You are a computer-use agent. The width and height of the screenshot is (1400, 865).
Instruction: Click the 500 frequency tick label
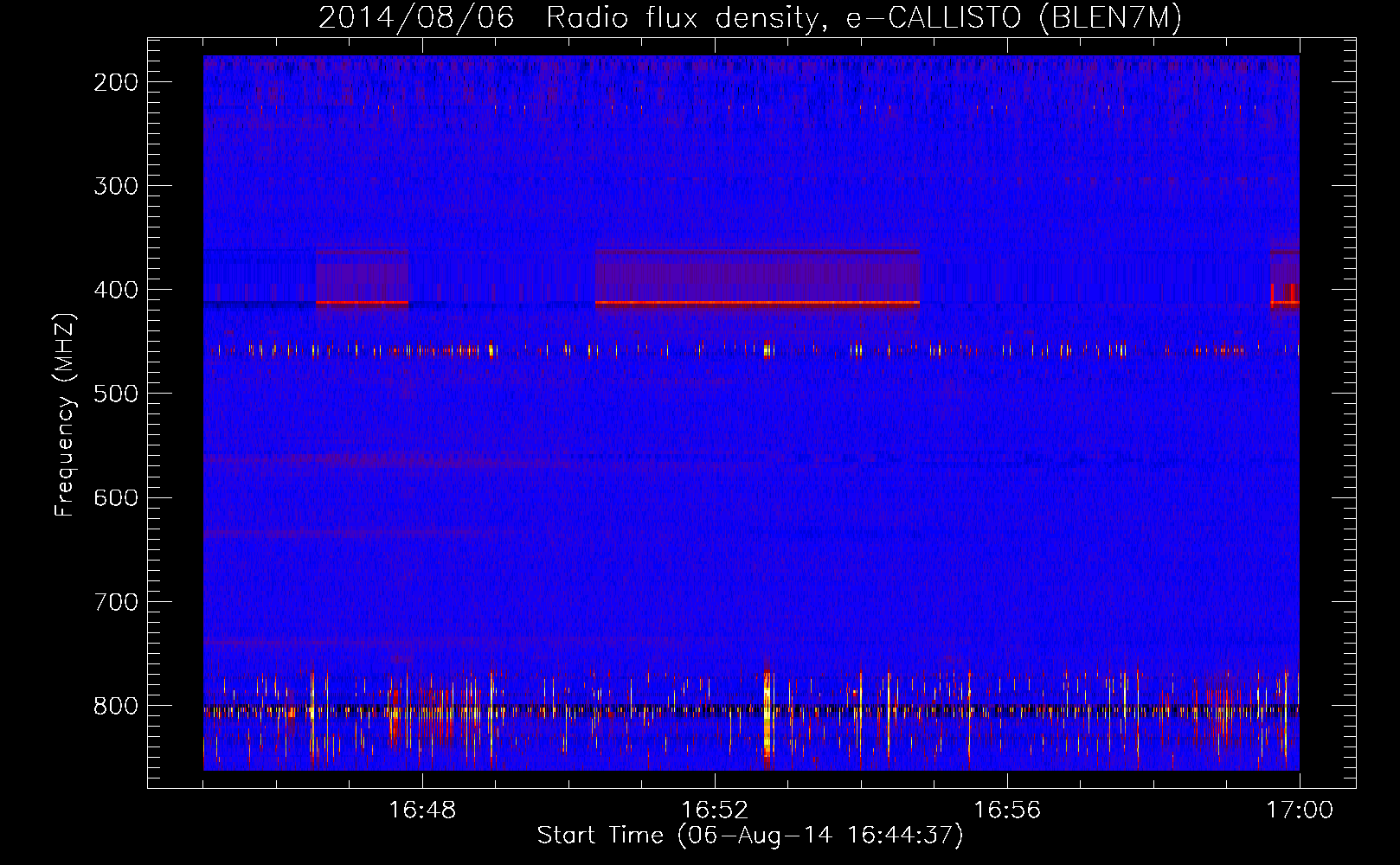(115, 394)
